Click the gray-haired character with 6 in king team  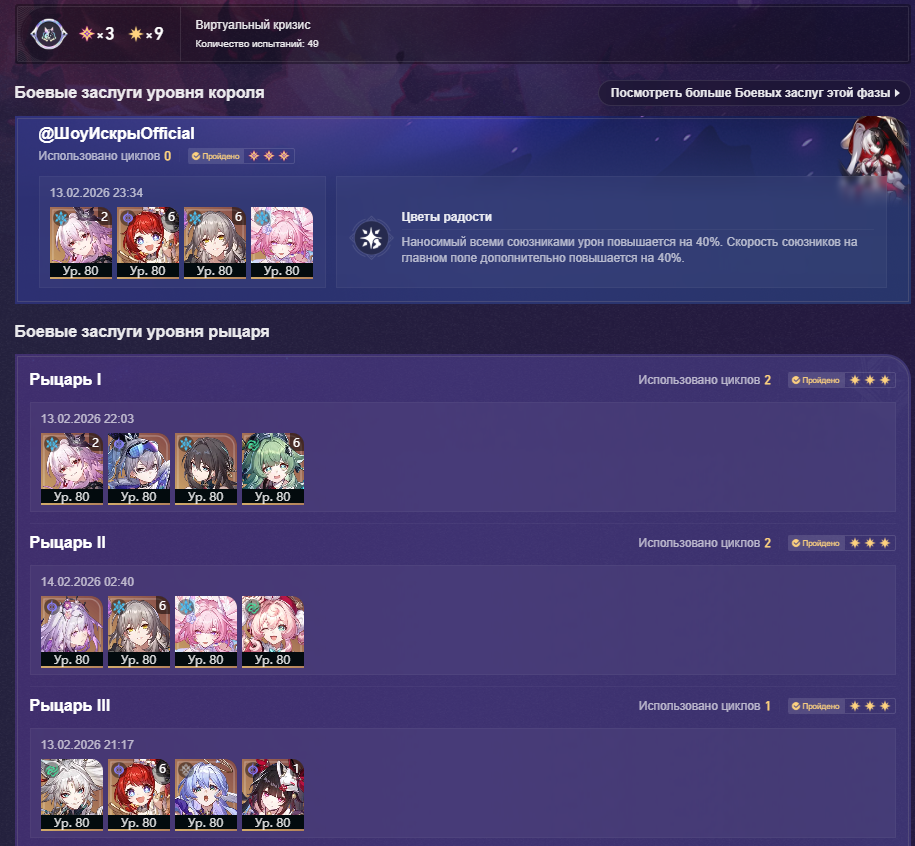click(x=215, y=243)
